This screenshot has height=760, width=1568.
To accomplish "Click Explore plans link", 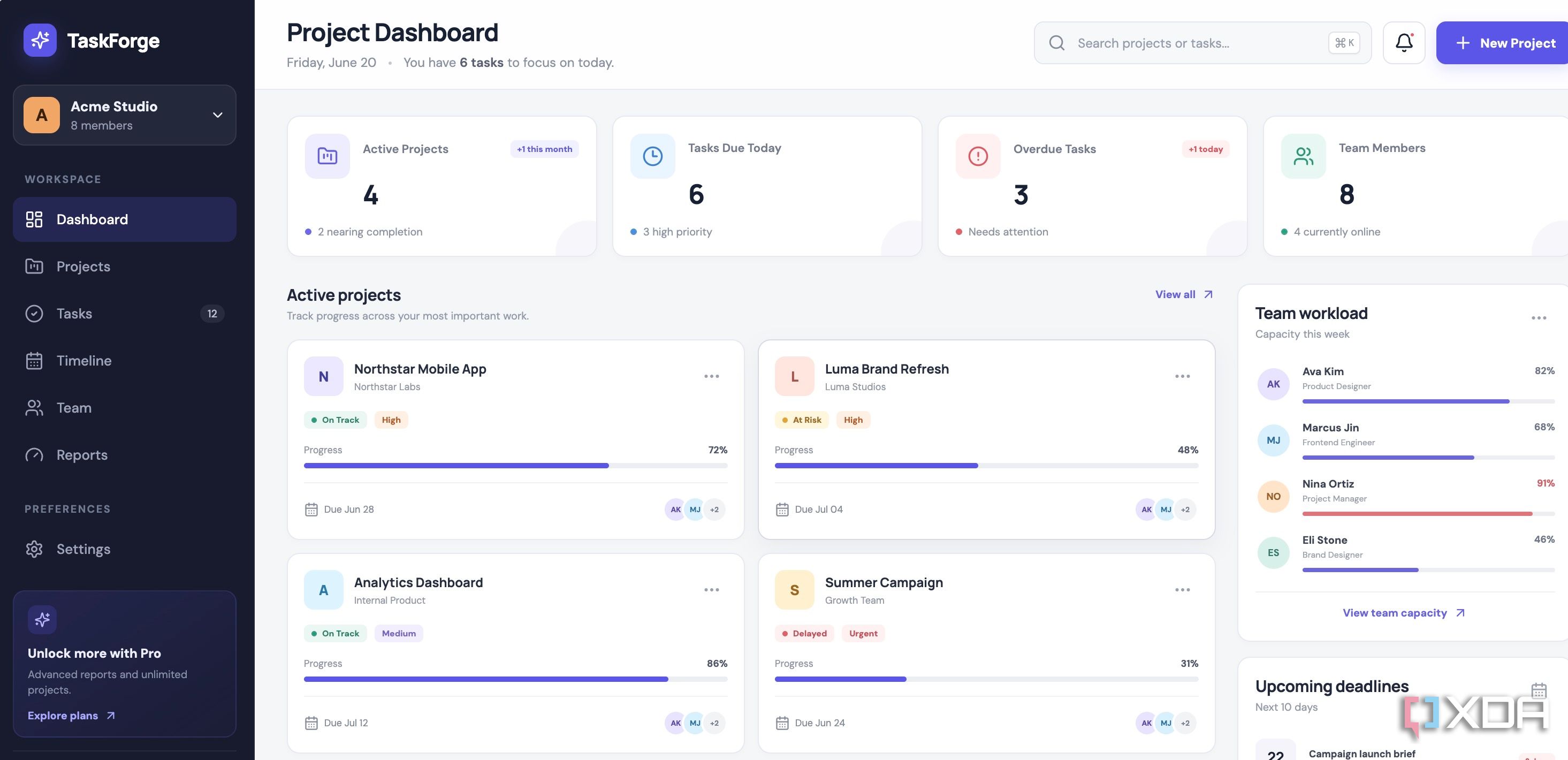I will click(71, 716).
